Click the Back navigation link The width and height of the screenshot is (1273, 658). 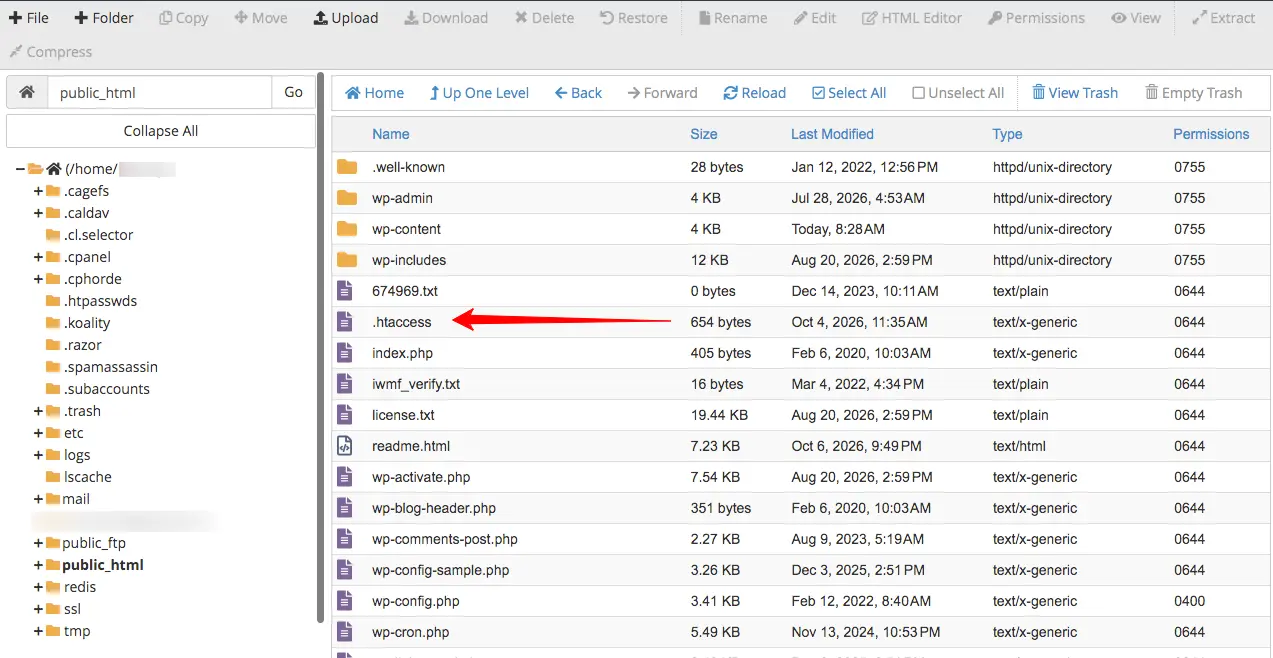click(x=578, y=93)
